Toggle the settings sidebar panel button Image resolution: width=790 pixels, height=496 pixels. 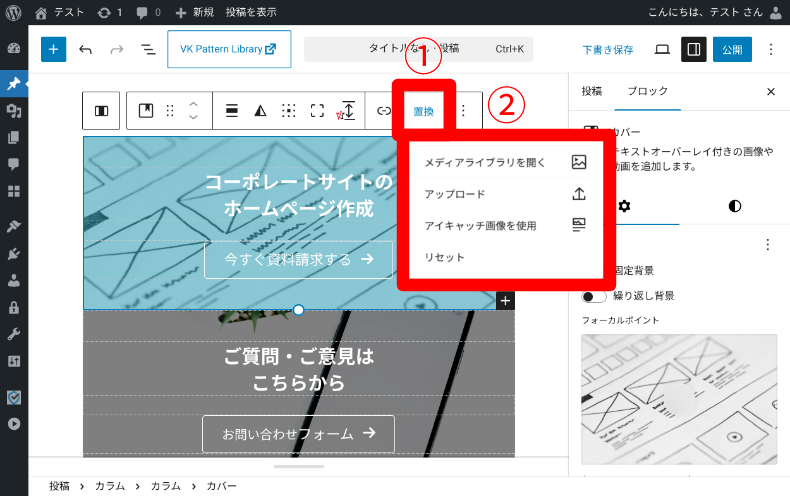(693, 49)
